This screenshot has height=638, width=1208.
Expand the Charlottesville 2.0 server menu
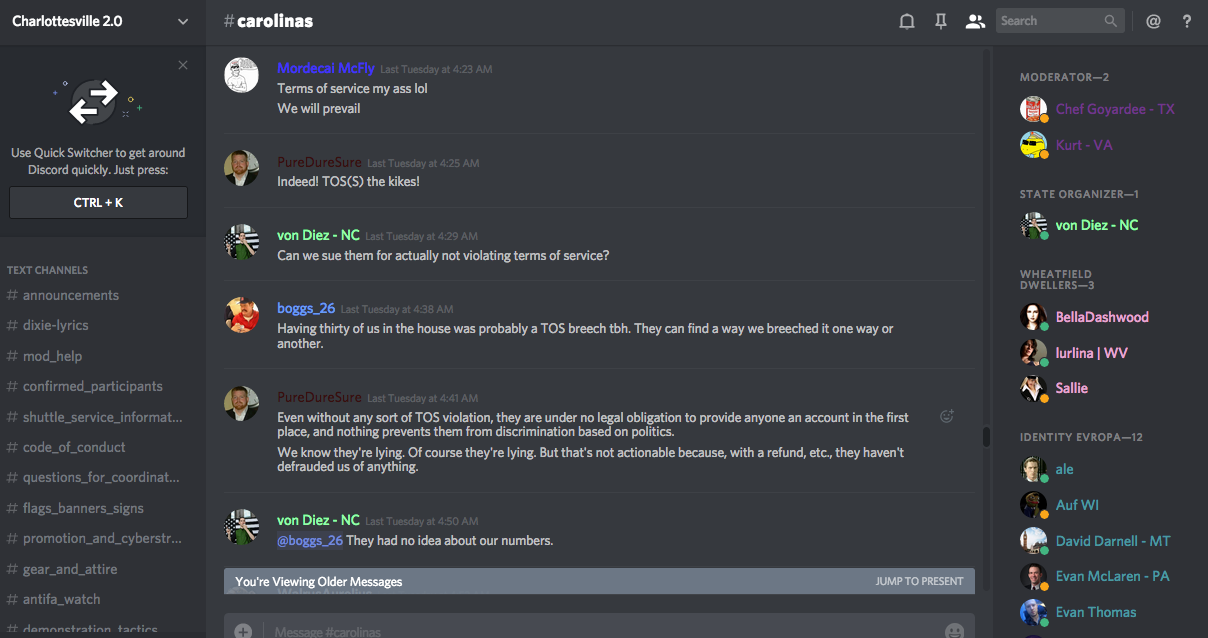[182, 21]
